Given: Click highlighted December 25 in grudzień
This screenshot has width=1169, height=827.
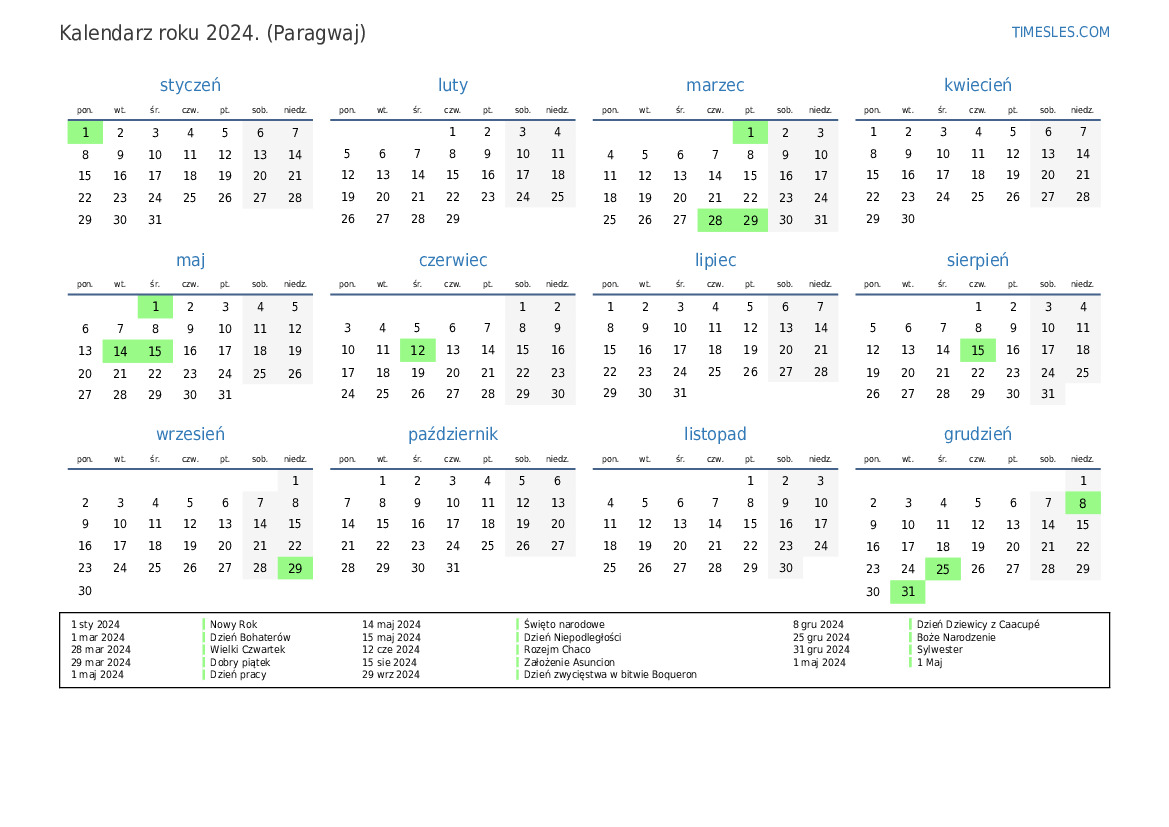Looking at the screenshot, I should tap(942, 569).
